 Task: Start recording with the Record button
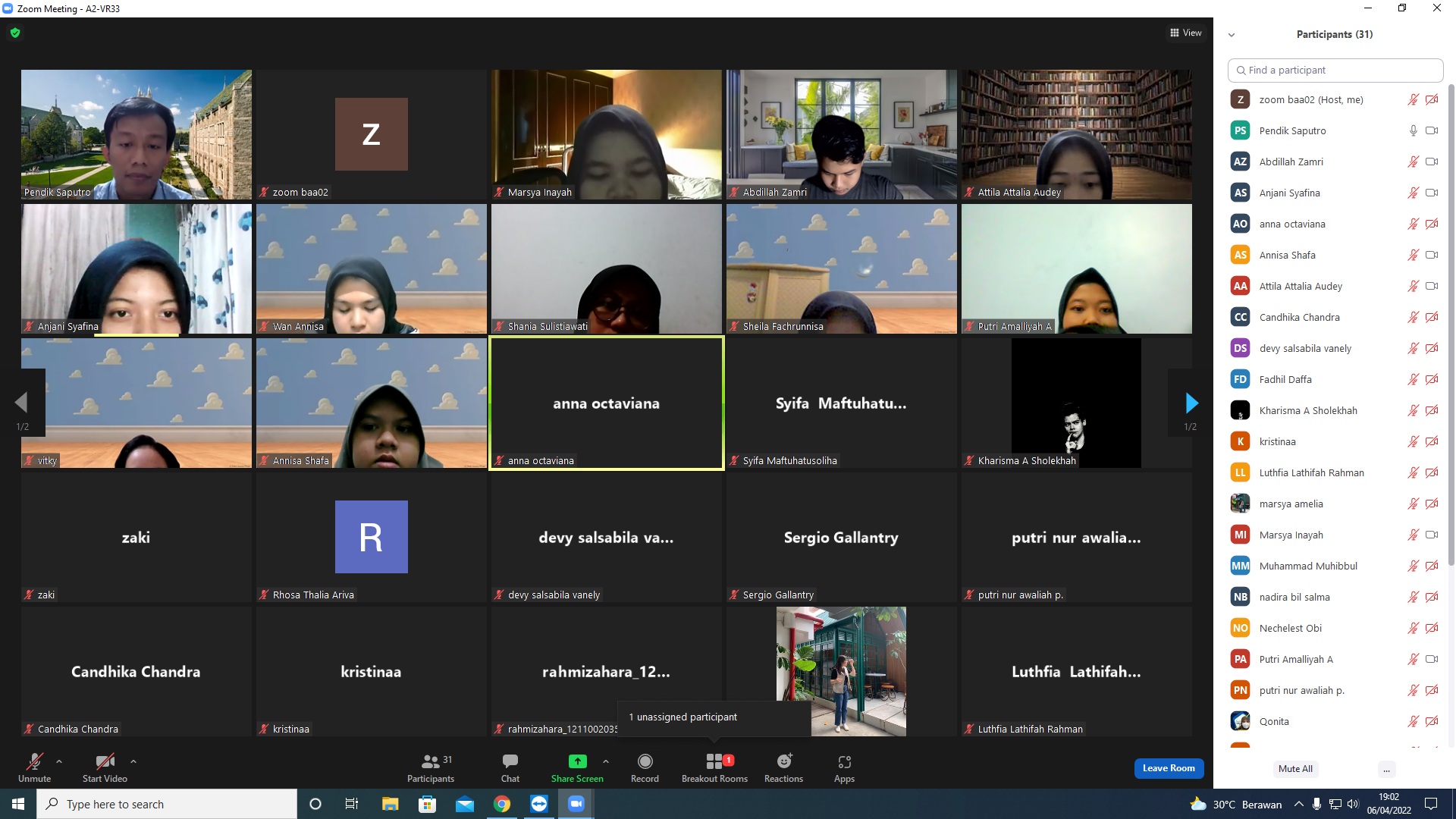(645, 767)
